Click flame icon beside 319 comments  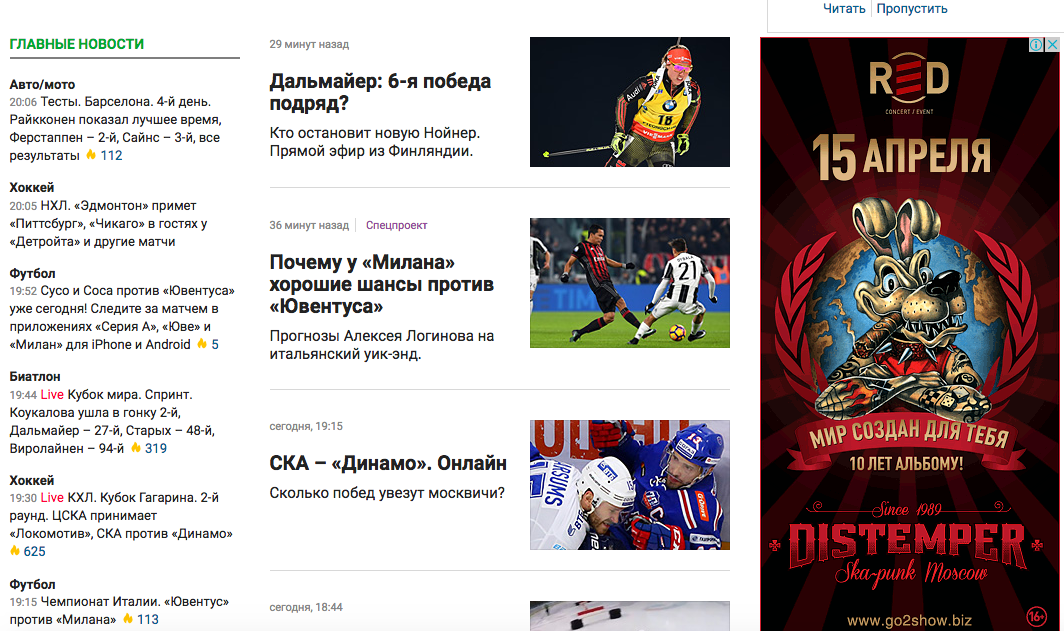pos(135,448)
